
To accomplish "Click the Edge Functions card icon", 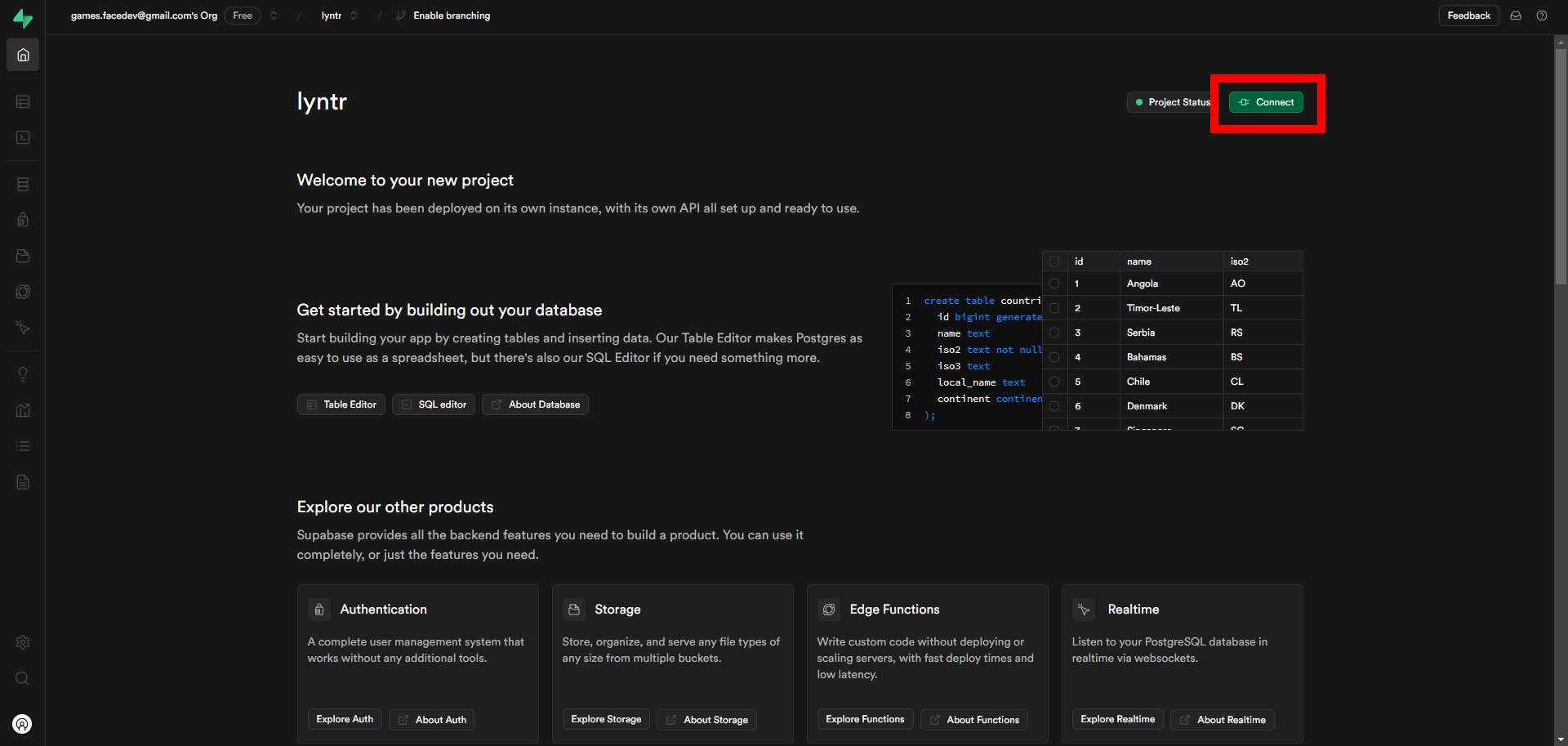I will point(829,610).
